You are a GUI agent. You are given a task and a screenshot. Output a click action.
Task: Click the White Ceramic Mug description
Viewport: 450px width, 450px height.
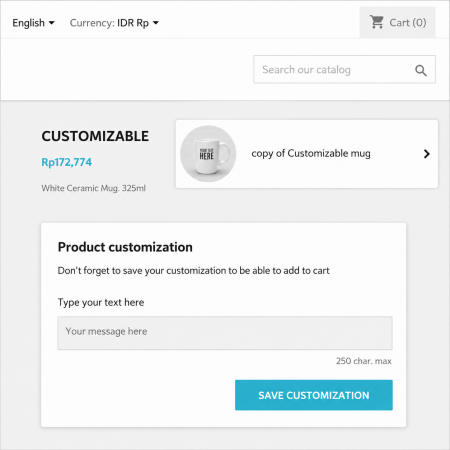point(93,188)
